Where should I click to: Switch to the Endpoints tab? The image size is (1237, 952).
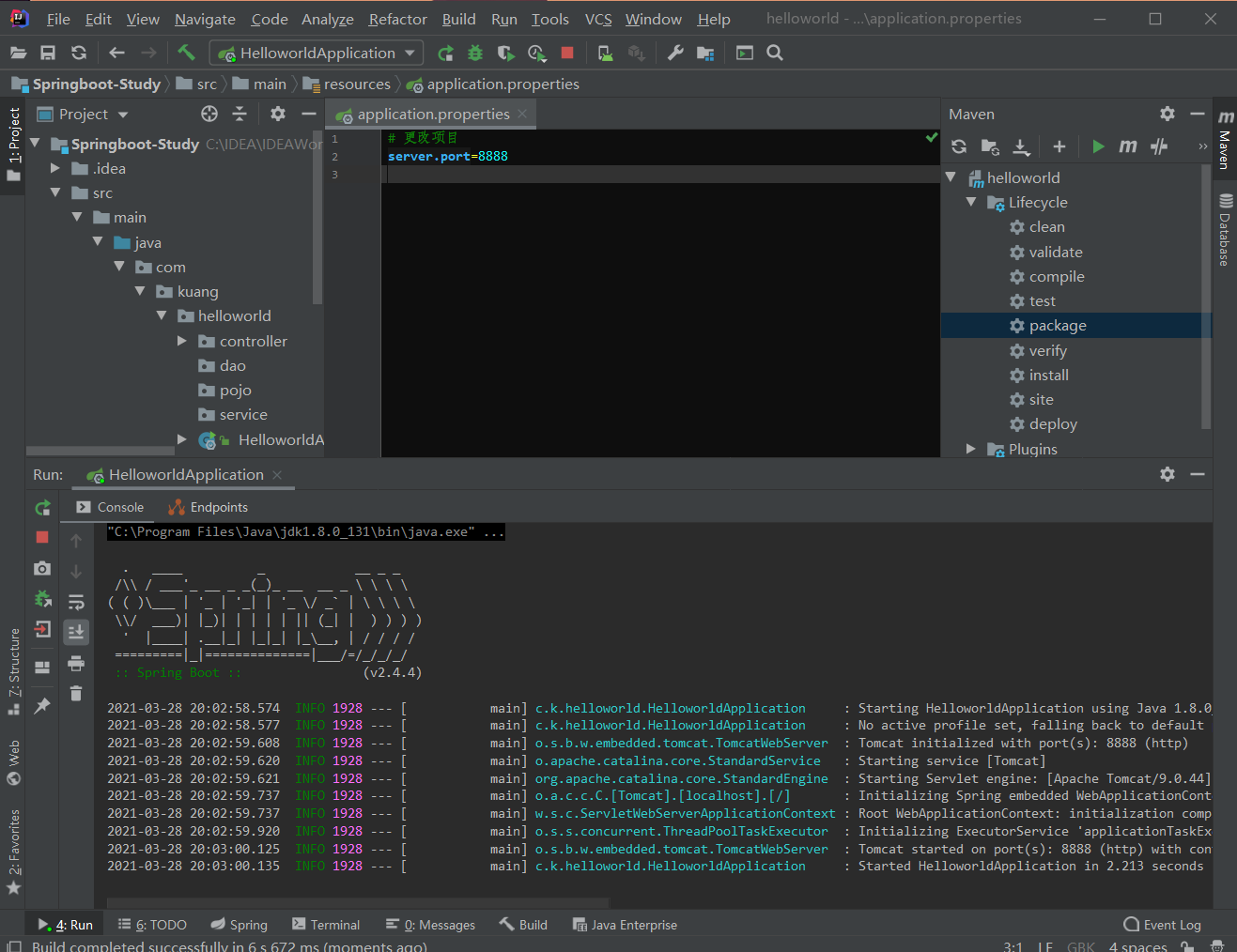coord(208,507)
